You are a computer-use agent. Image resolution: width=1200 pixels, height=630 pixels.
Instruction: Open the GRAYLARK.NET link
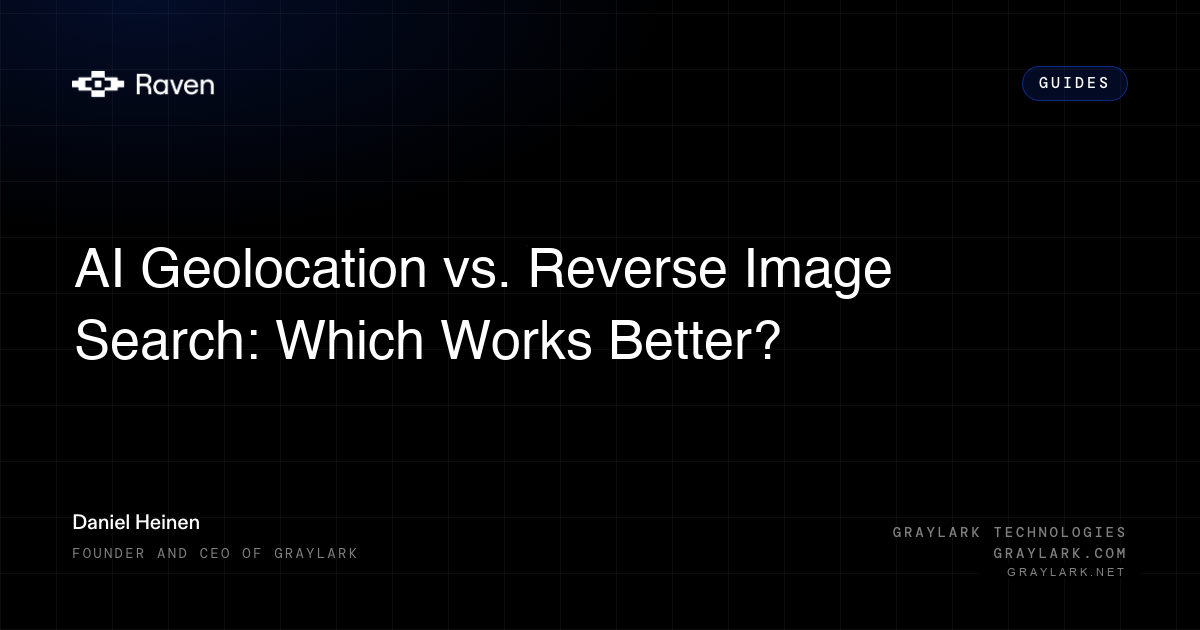(x=1066, y=572)
